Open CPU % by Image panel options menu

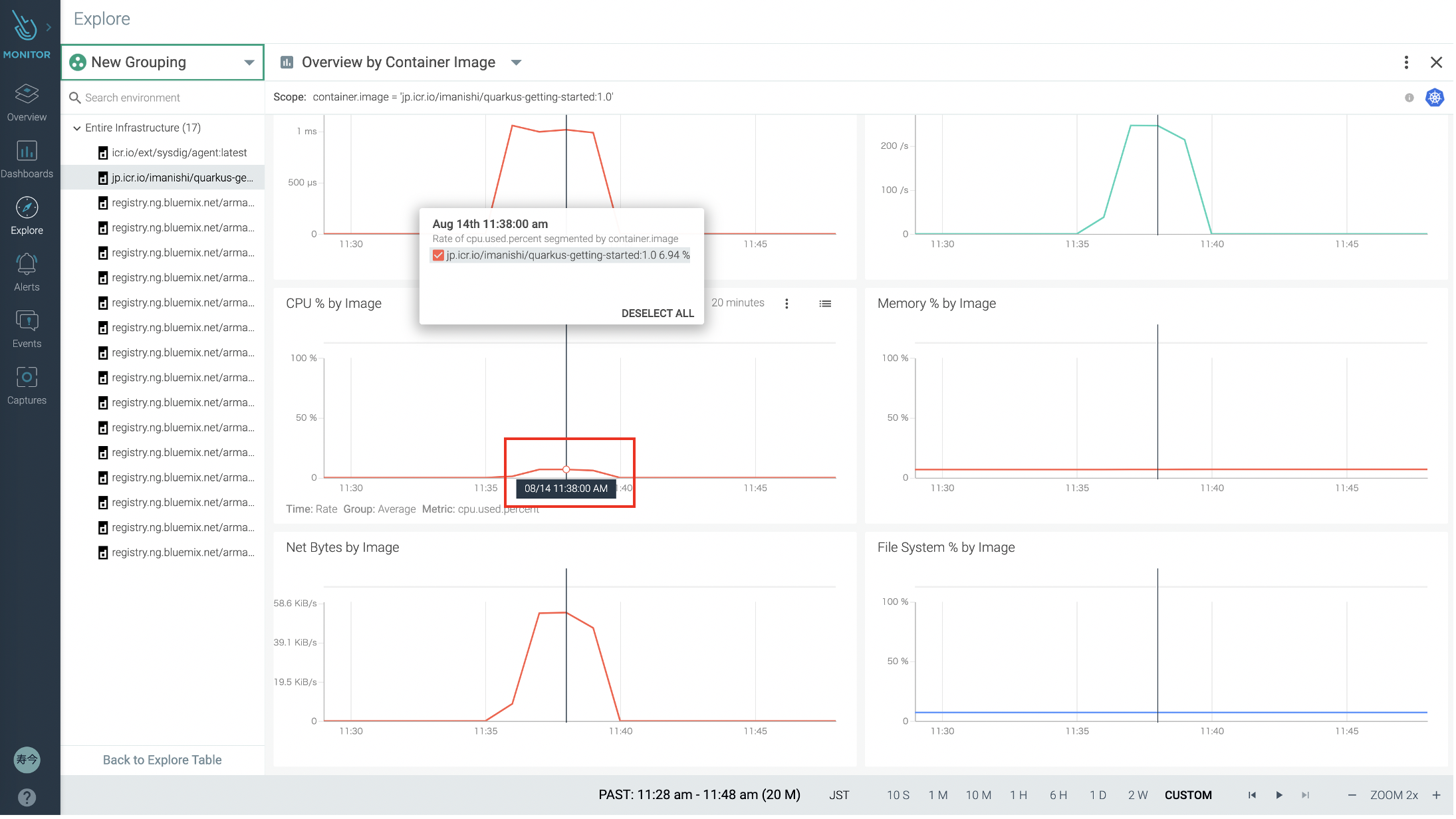click(x=787, y=304)
